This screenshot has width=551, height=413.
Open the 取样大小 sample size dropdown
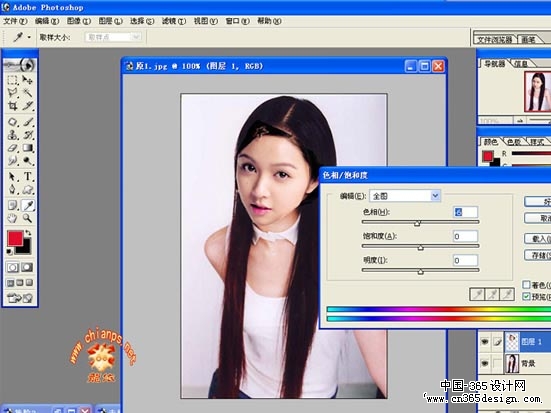[x=113, y=37]
